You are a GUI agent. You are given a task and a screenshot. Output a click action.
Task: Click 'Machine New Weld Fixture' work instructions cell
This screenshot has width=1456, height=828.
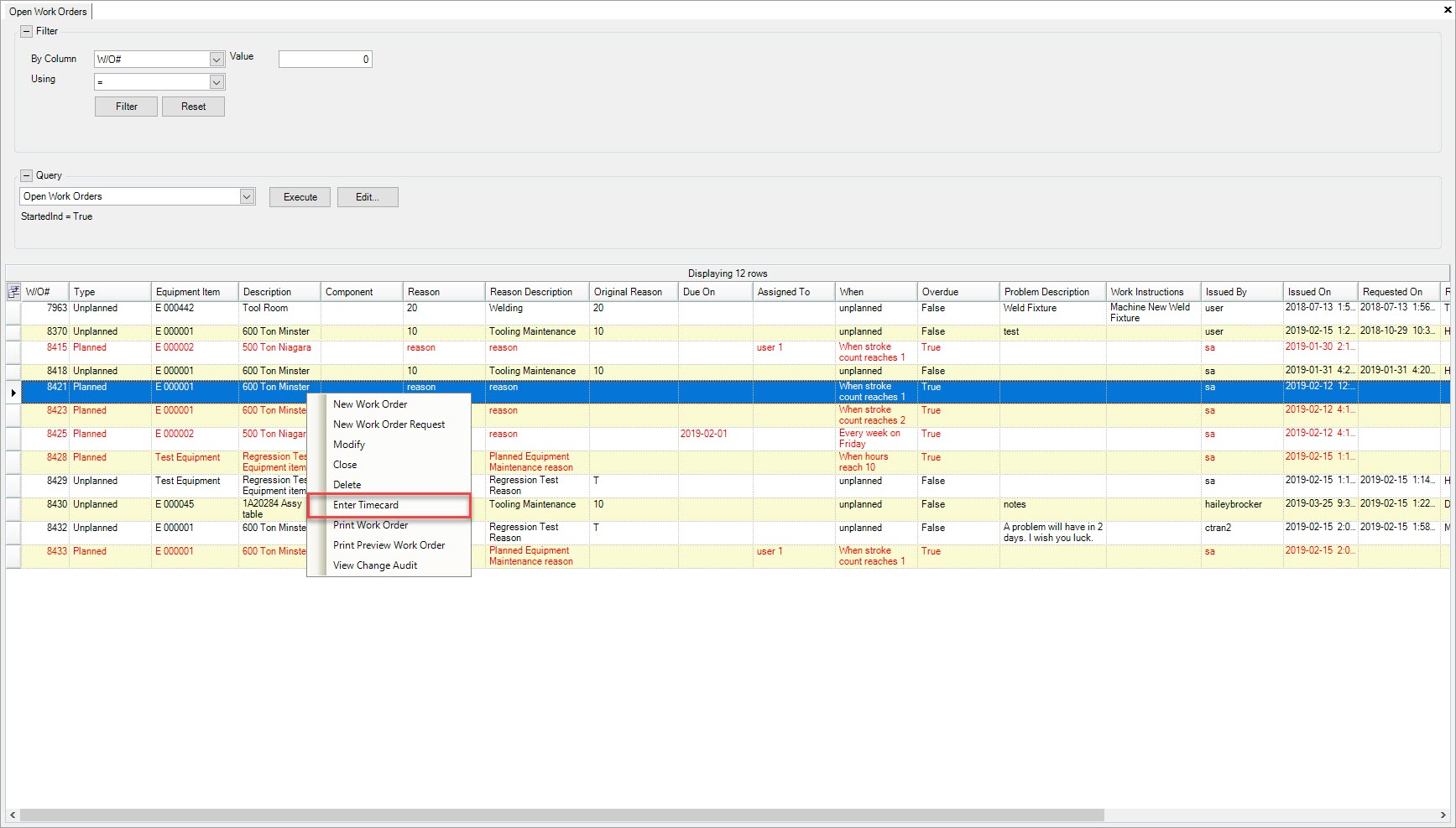[x=1153, y=313]
